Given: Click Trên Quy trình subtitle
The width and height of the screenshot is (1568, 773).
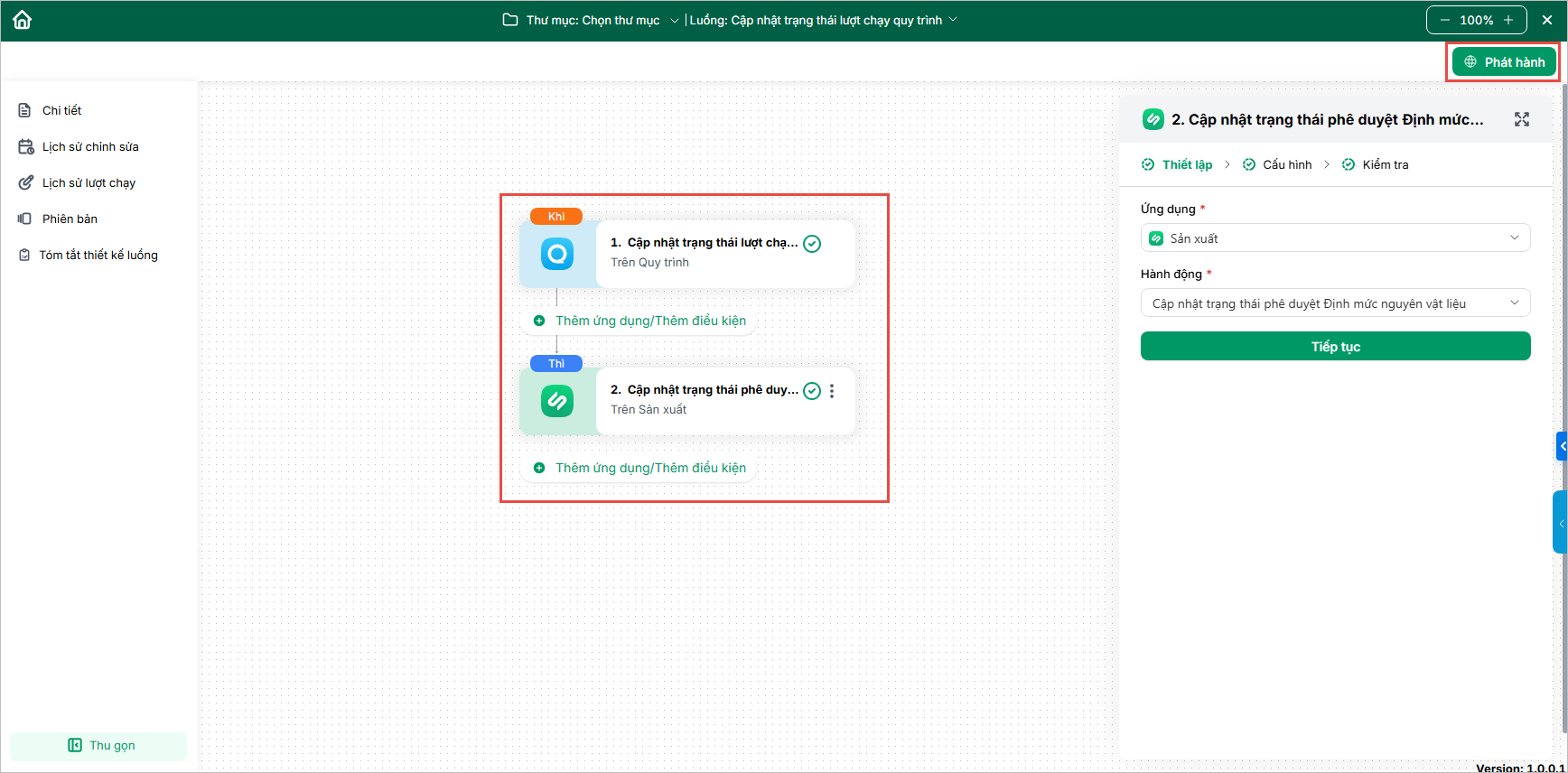Looking at the screenshot, I should [x=649, y=263].
